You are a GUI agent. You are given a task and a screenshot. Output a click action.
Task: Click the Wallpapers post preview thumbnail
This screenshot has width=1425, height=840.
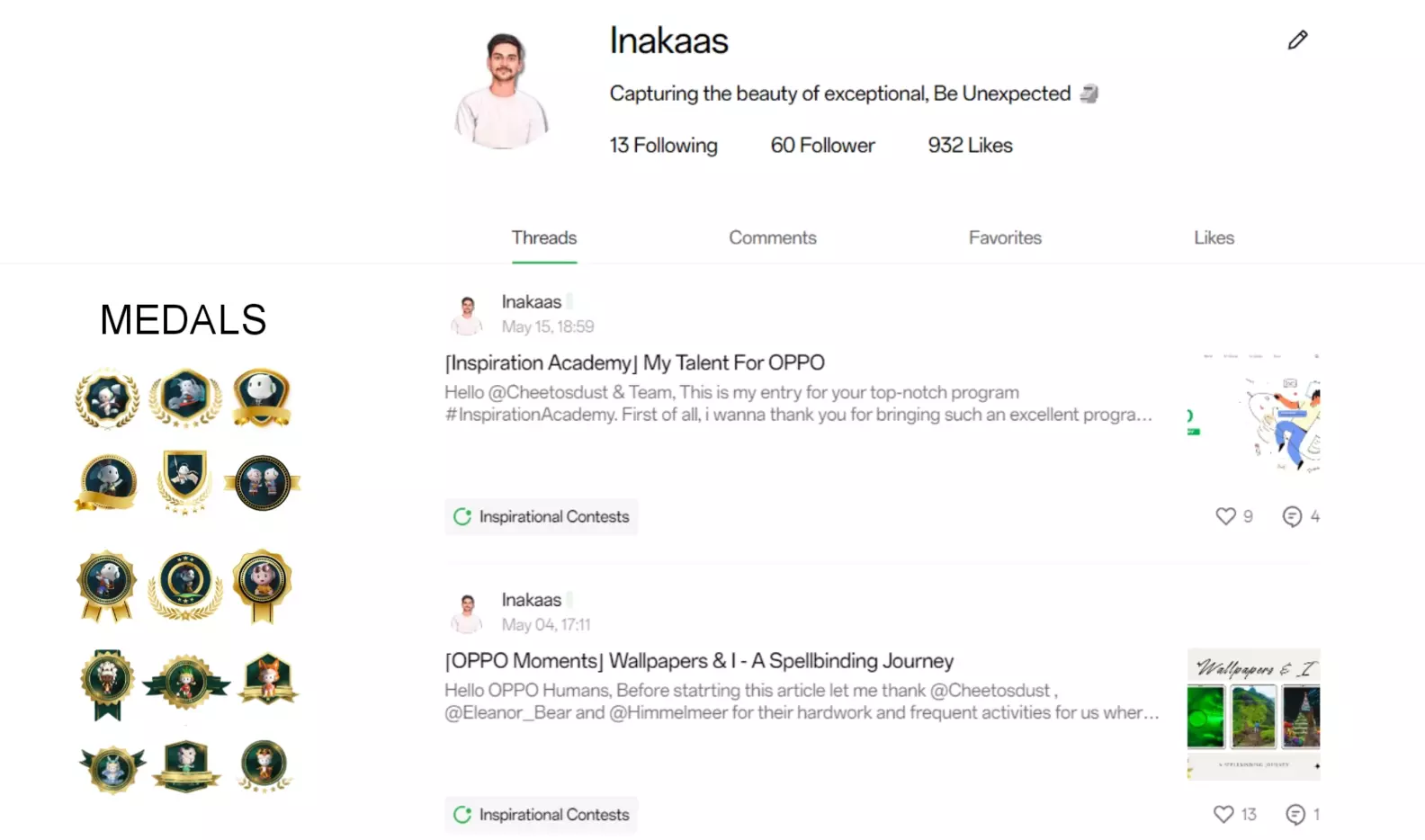[1253, 713]
